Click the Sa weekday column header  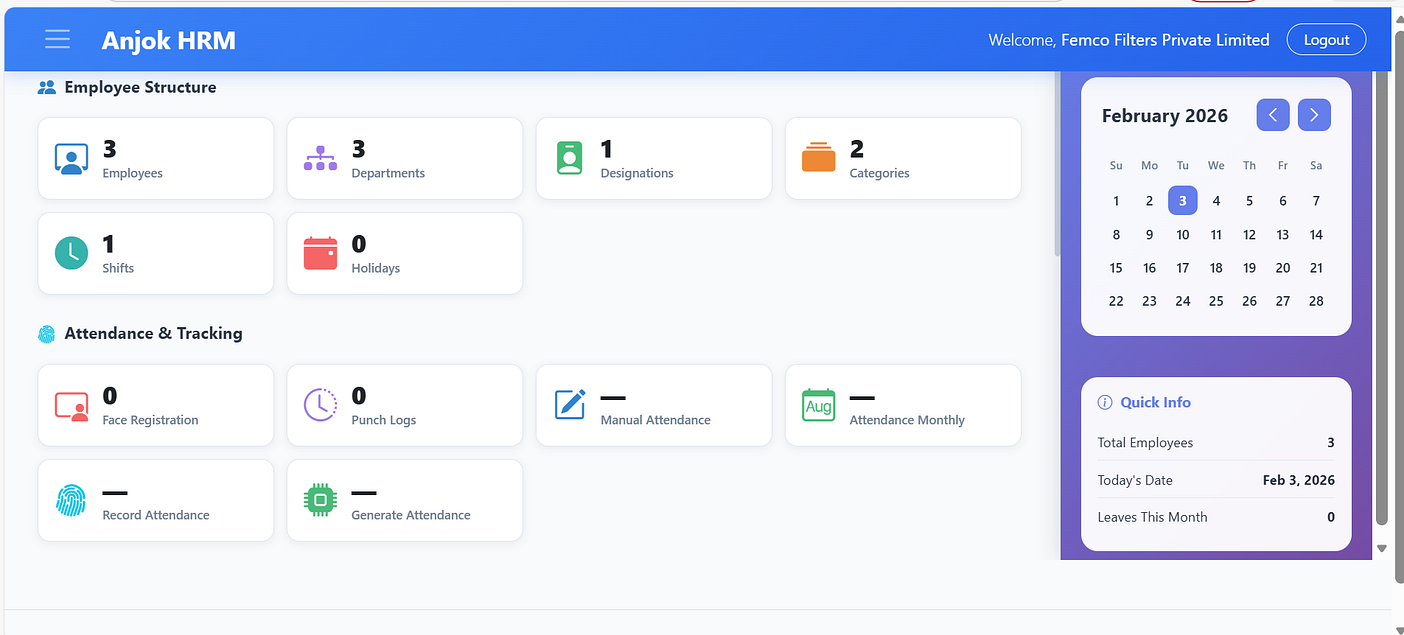[x=1316, y=166]
